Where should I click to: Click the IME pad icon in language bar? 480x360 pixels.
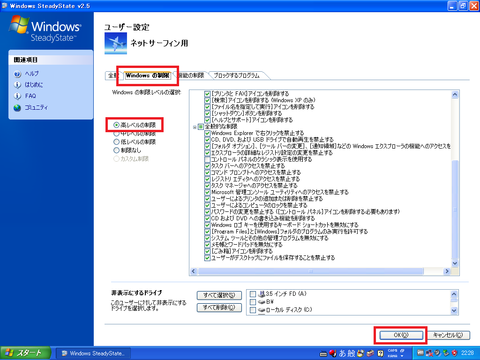click(360, 353)
